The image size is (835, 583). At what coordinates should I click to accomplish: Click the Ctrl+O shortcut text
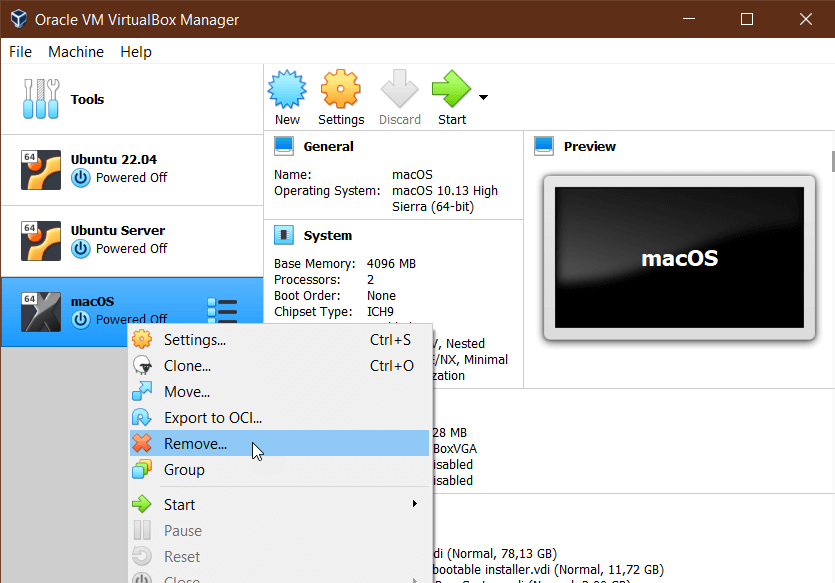coord(391,366)
